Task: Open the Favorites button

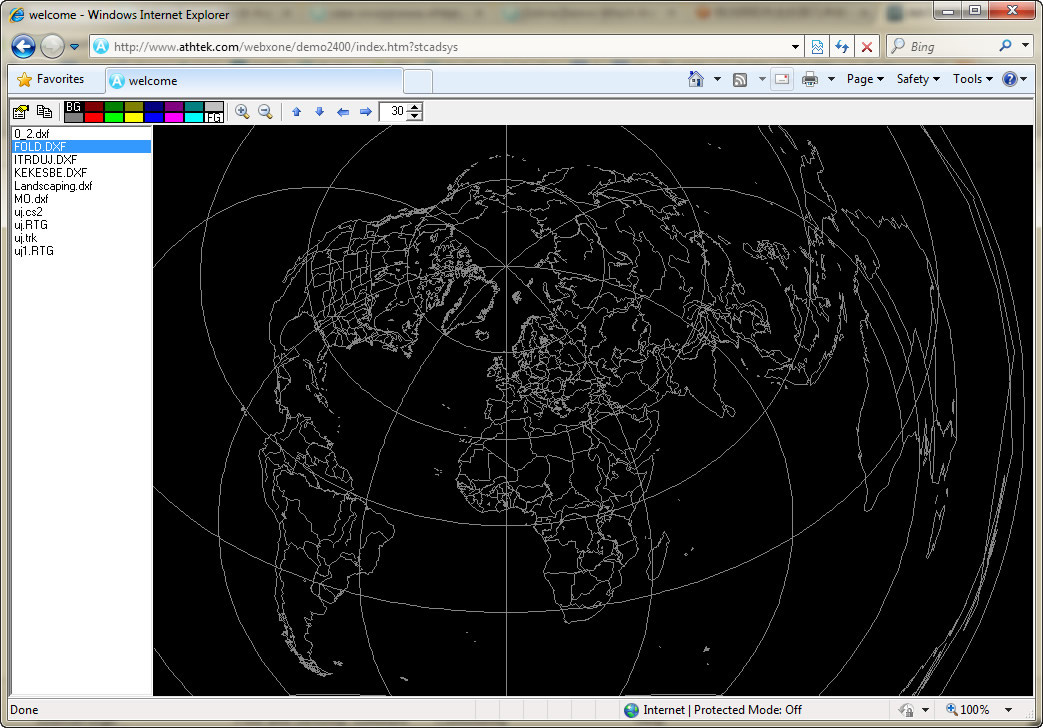Action: click(51, 79)
